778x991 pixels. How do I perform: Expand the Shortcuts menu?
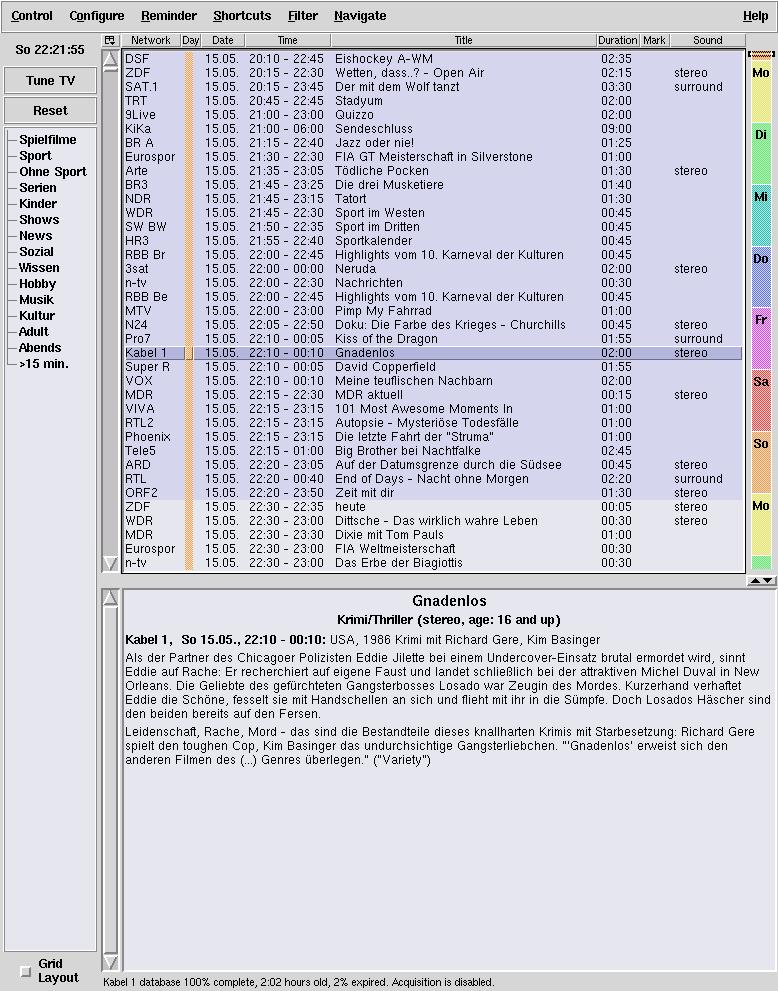(x=242, y=16)
